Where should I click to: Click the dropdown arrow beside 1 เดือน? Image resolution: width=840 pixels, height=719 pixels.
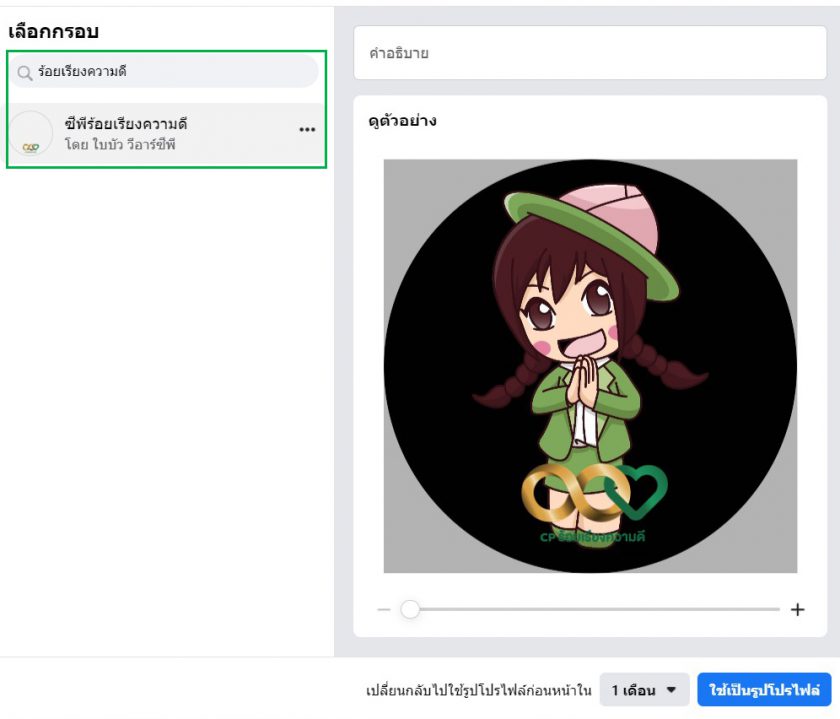[x=671, y=690]
